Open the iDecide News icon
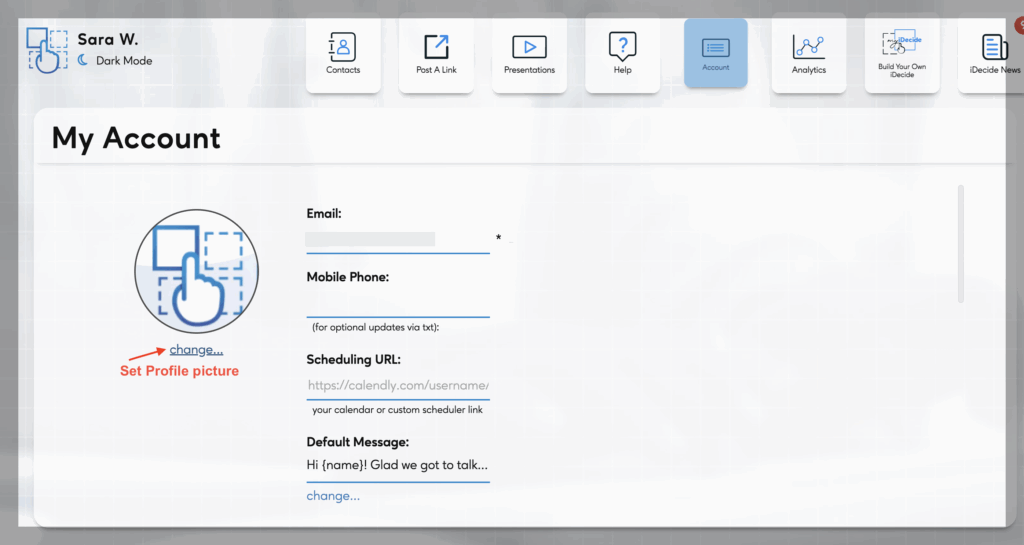The width and height of the screenshot is (1024, 545). coord(994,55)
